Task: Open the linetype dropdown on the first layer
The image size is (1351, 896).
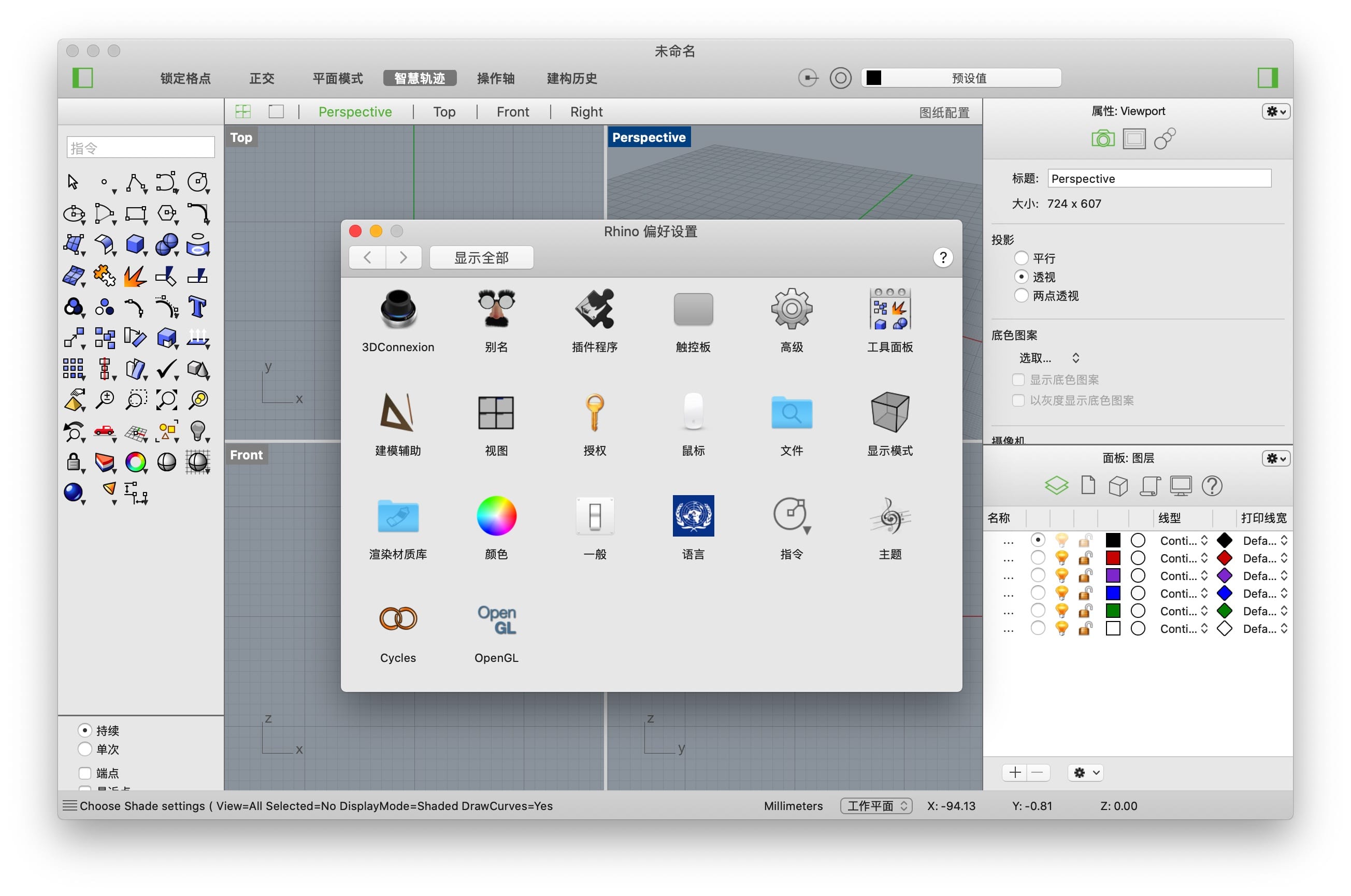Action: 1183,540
